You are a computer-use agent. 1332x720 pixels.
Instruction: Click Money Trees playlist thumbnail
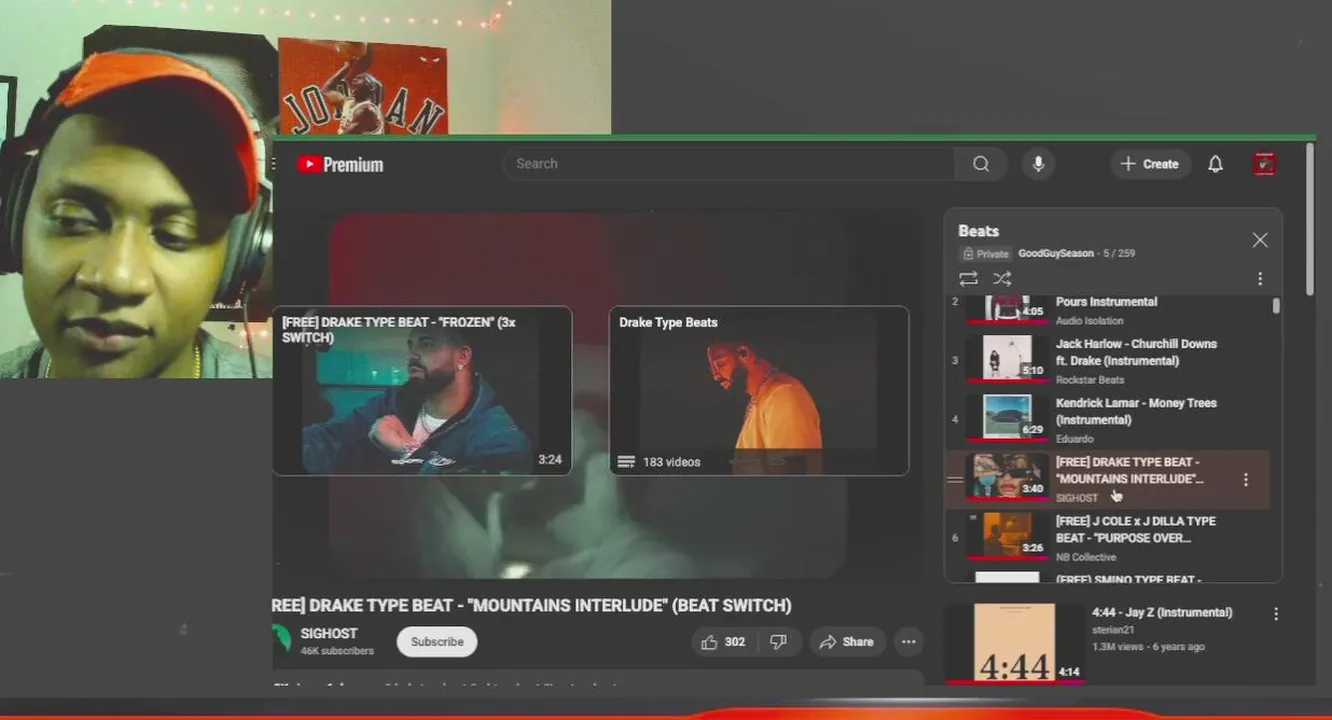click(1007, 417)
